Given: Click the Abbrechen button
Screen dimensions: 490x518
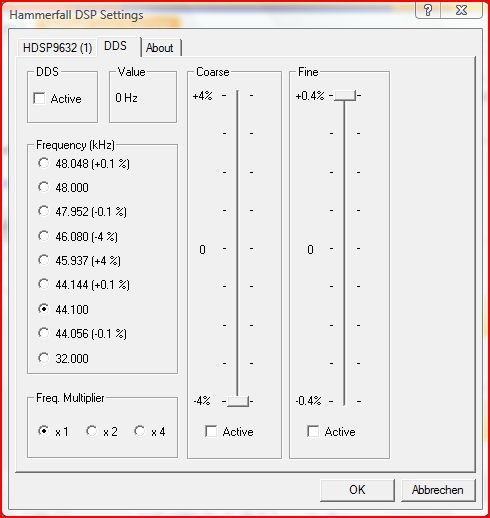Looking at the screenshot, I should [x=438, y=490].
